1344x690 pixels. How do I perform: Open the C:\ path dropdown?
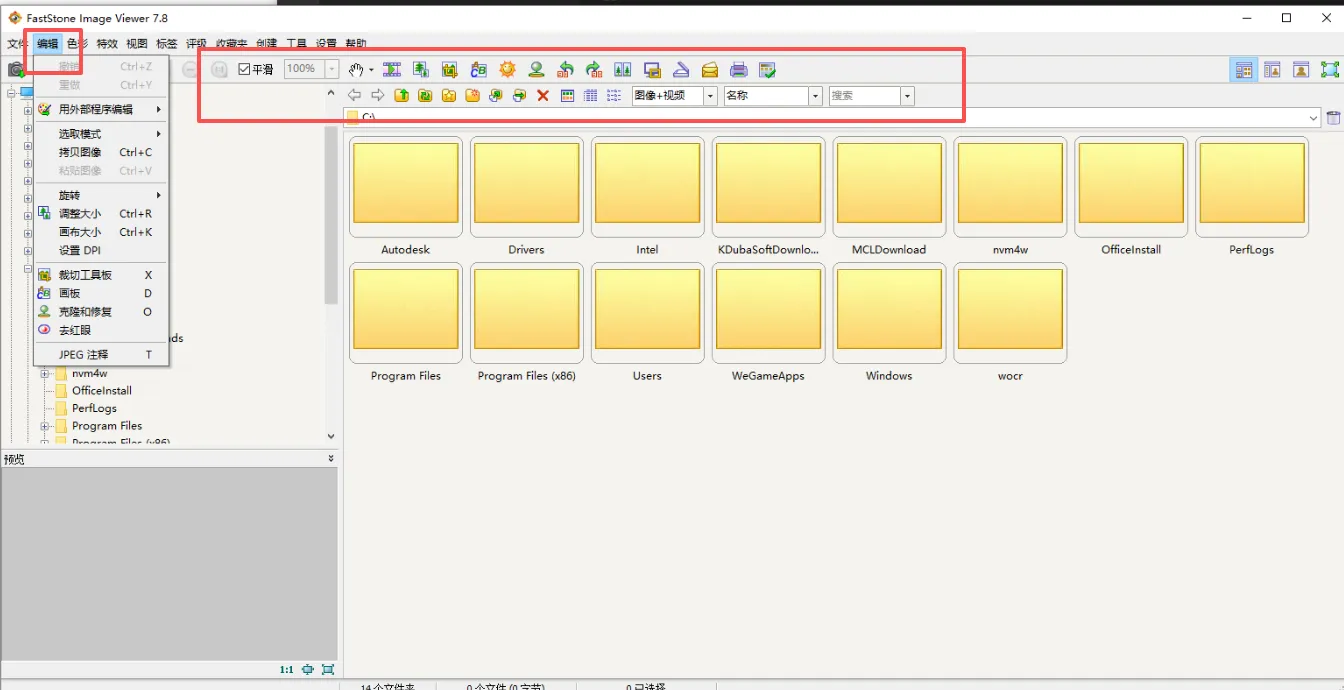[1313, 118]
